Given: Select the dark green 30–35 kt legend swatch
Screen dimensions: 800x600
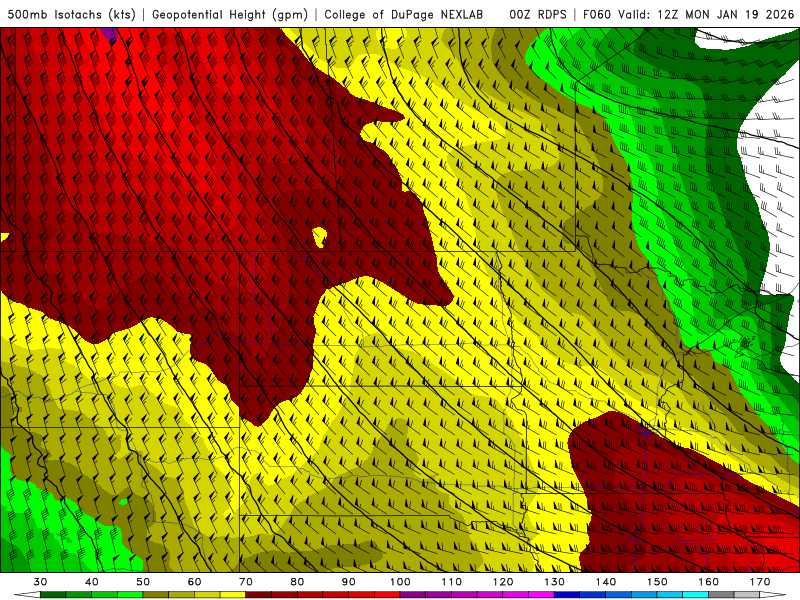Looking at the screenshot, I should (53, 595).
